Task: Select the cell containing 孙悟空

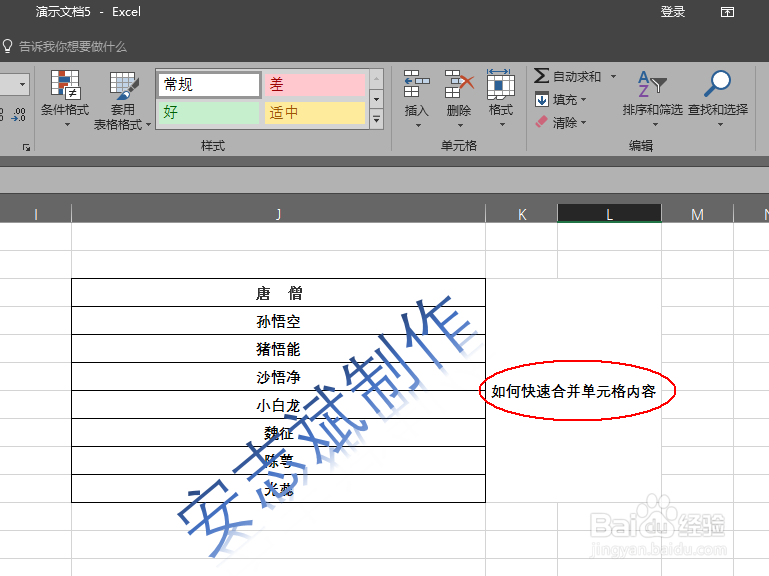Action: (279, 321)
